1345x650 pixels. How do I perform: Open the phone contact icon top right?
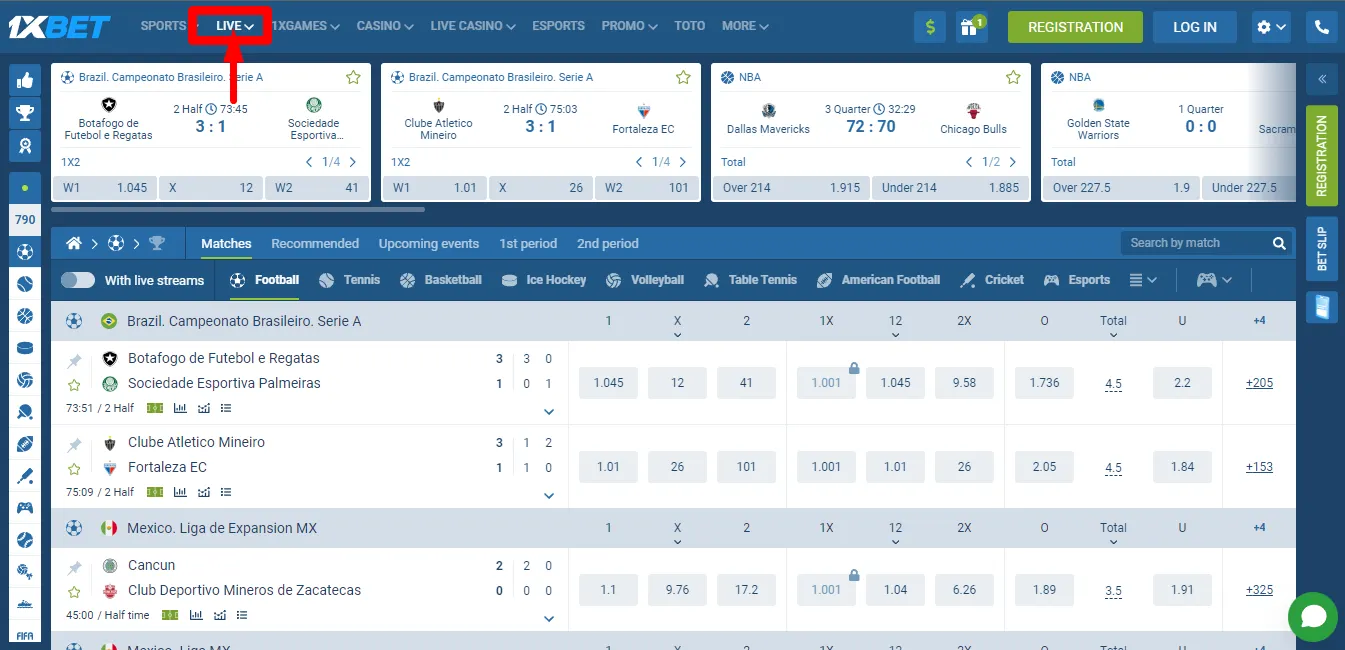tap(1322, 27)
